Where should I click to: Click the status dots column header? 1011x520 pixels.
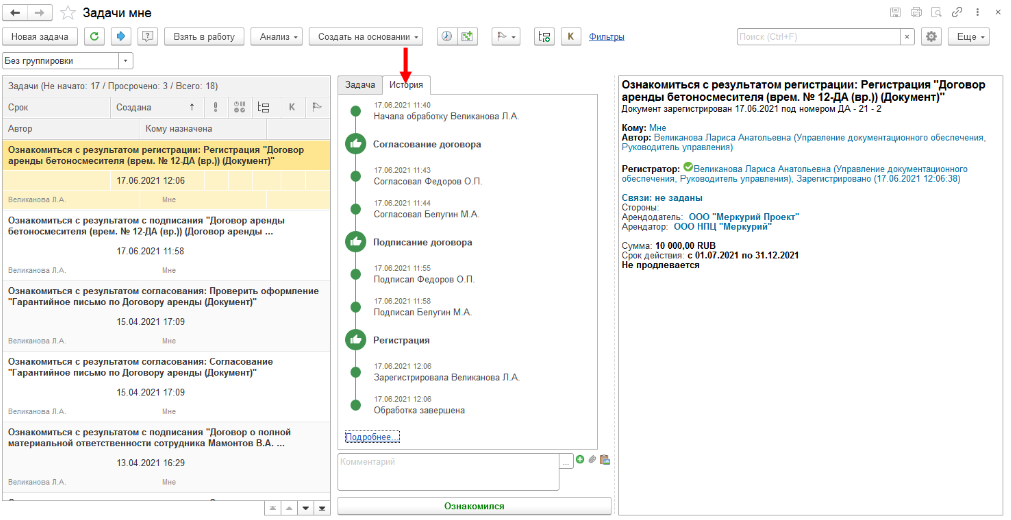point(240,107)
